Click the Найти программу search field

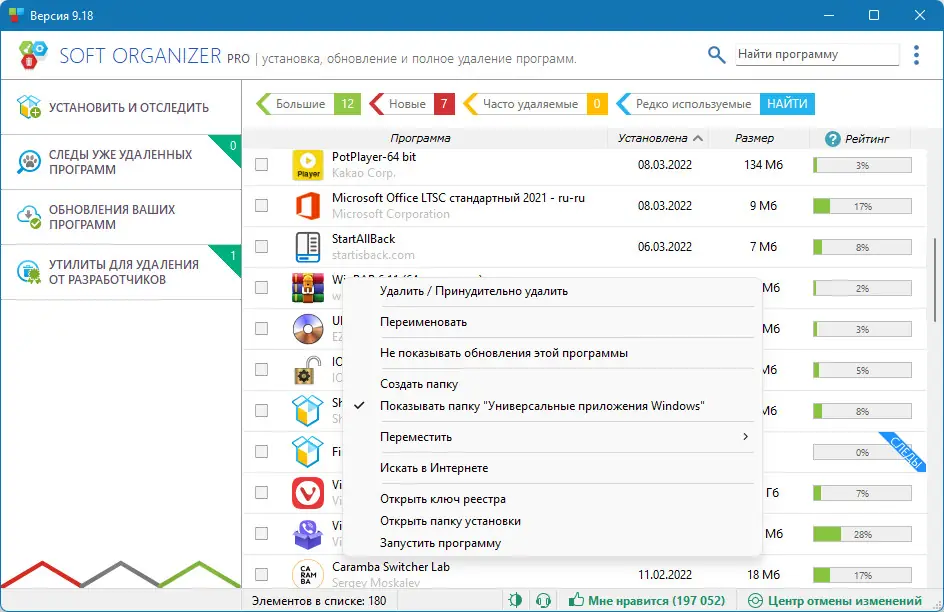(x=817, y=54)
